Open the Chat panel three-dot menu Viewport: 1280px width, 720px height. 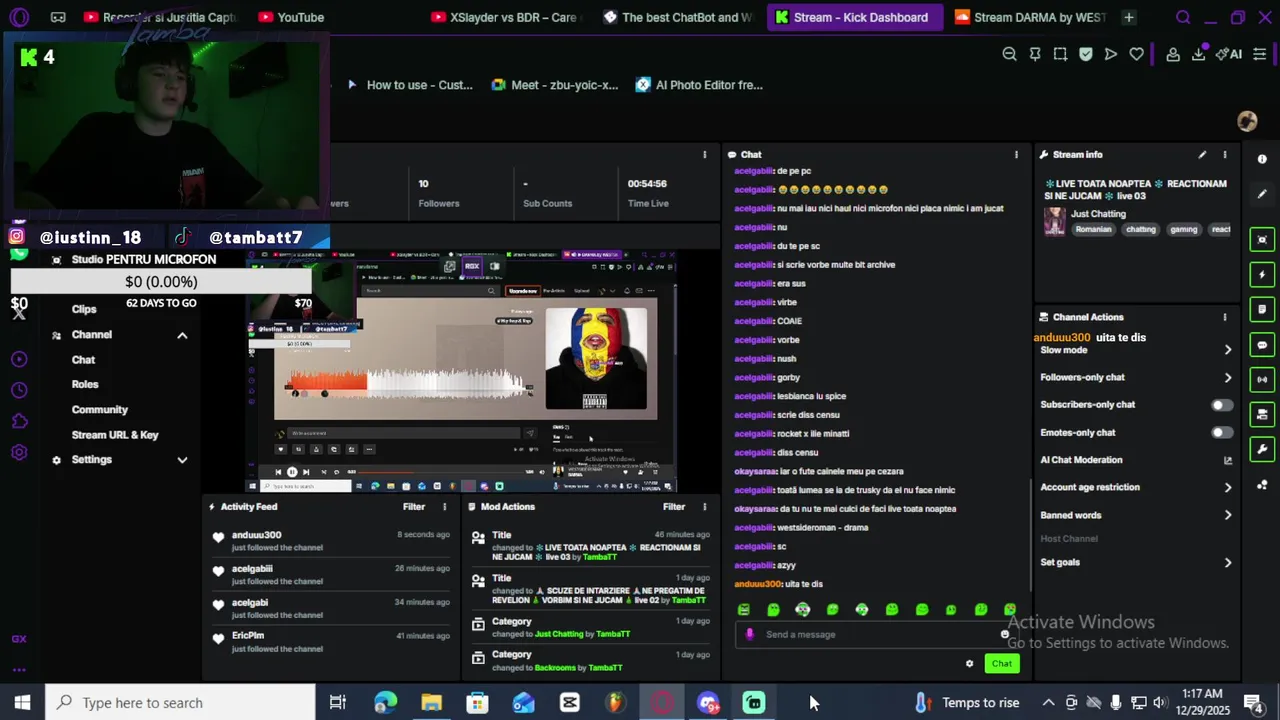click(1016, 155)
